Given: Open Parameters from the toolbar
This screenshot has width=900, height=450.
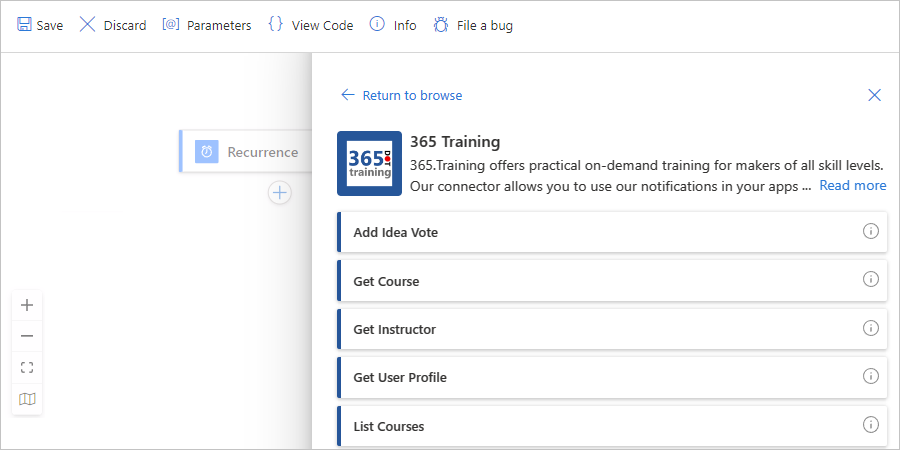Looking at the screenshot, I should [x=171, y=25].
